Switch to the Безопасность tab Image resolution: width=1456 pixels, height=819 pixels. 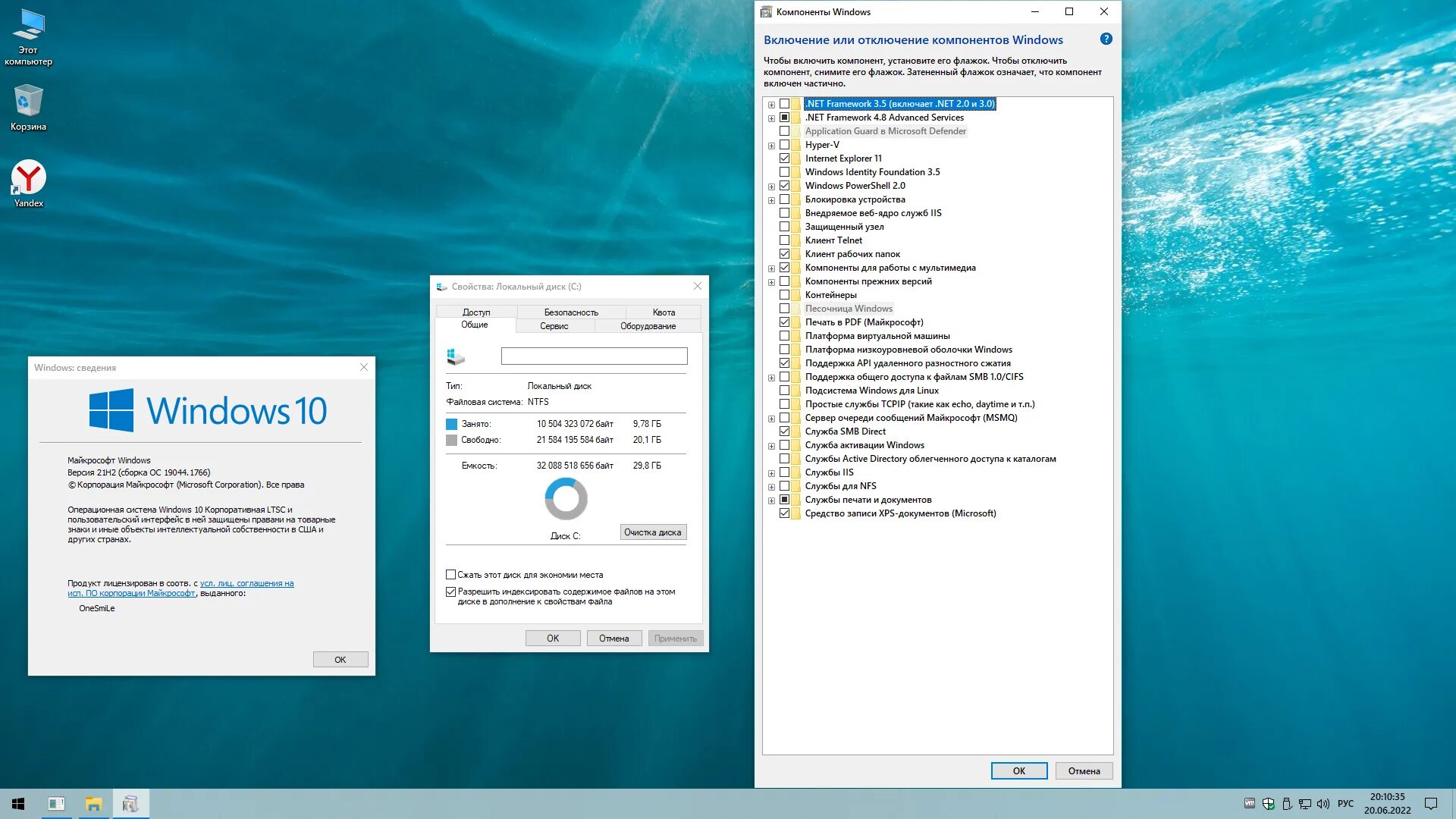570,312
